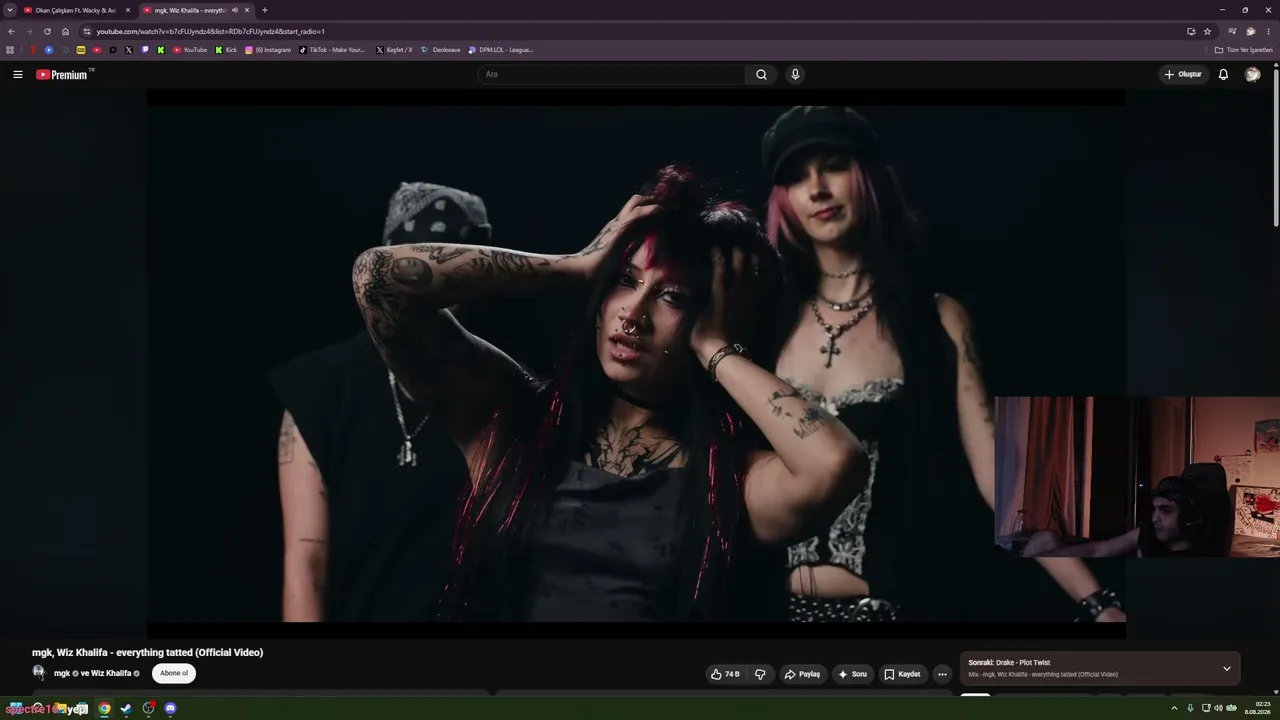Show hidden system tray icons
This screenshot has width=1280, height=720.
click(1175, 708)
